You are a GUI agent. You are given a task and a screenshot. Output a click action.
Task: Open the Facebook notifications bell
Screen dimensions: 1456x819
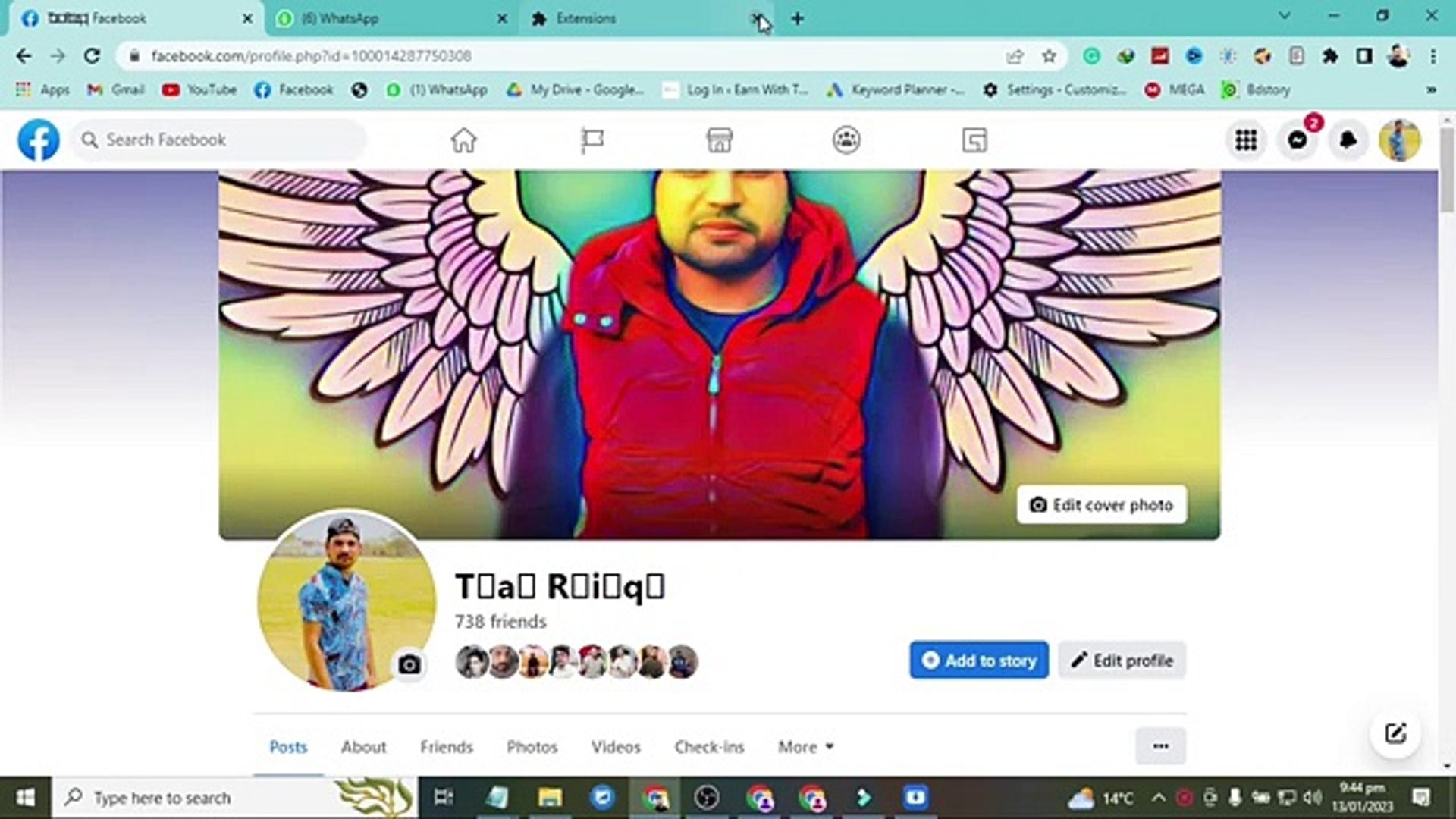(x=1348, y=140)
